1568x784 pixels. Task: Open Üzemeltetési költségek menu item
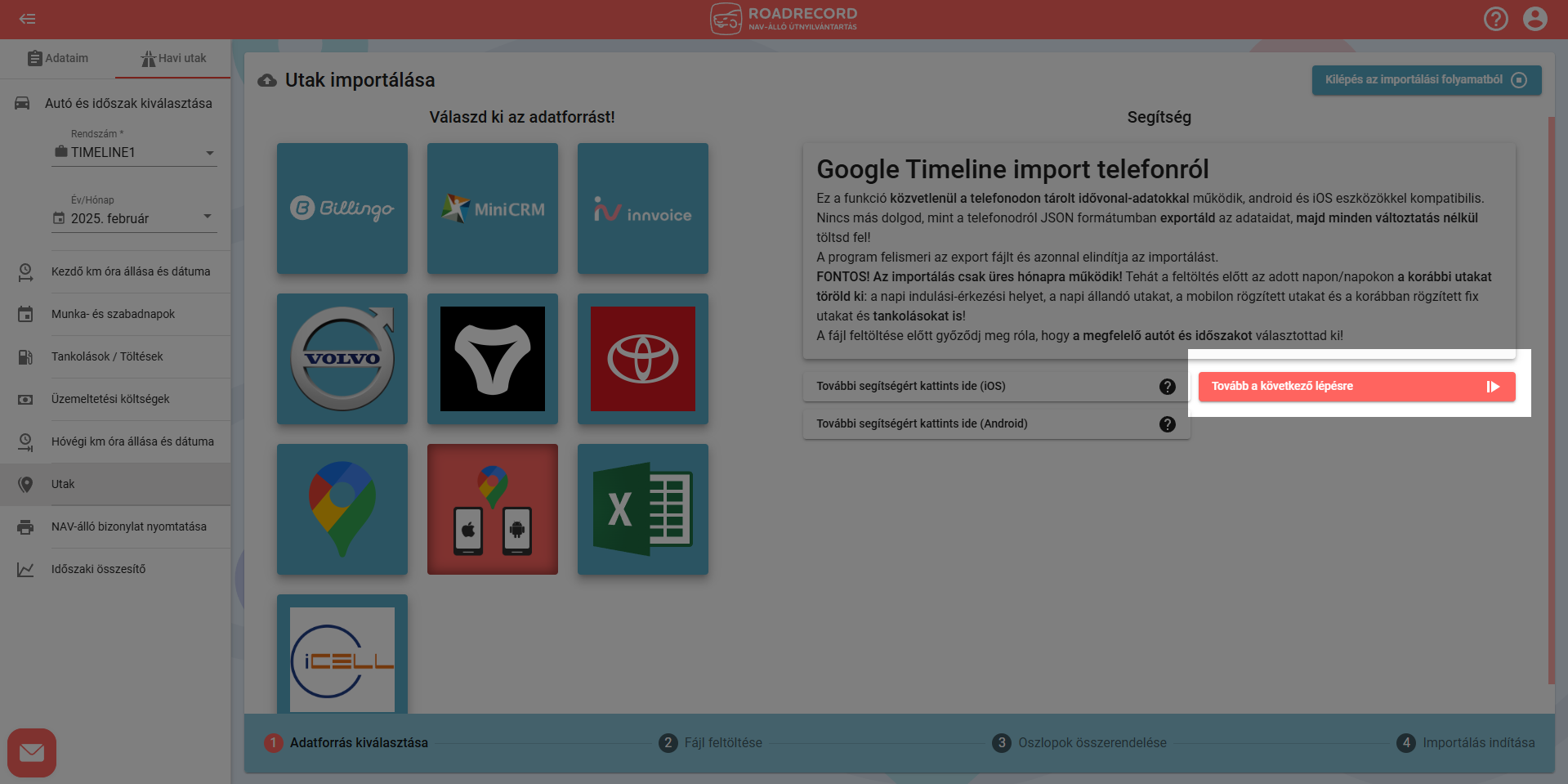115,399
